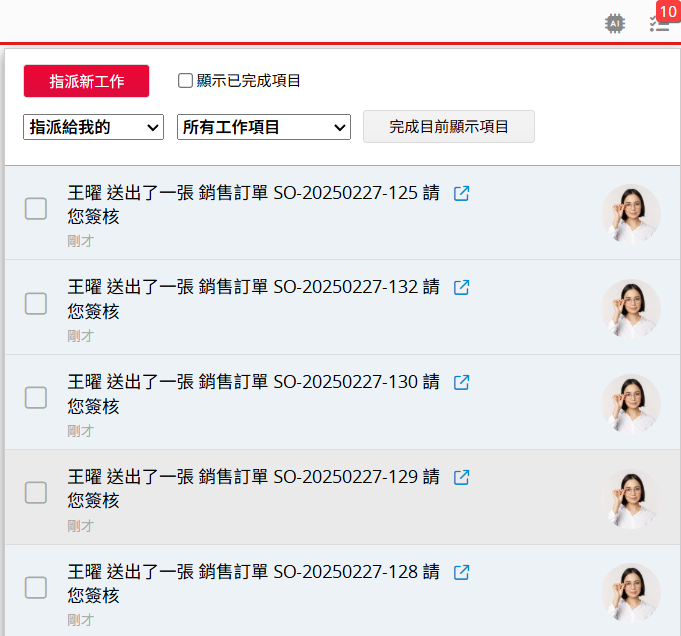Open external link for order SO-20250227-125
681x636 pixels.
(x=461, y=193)
